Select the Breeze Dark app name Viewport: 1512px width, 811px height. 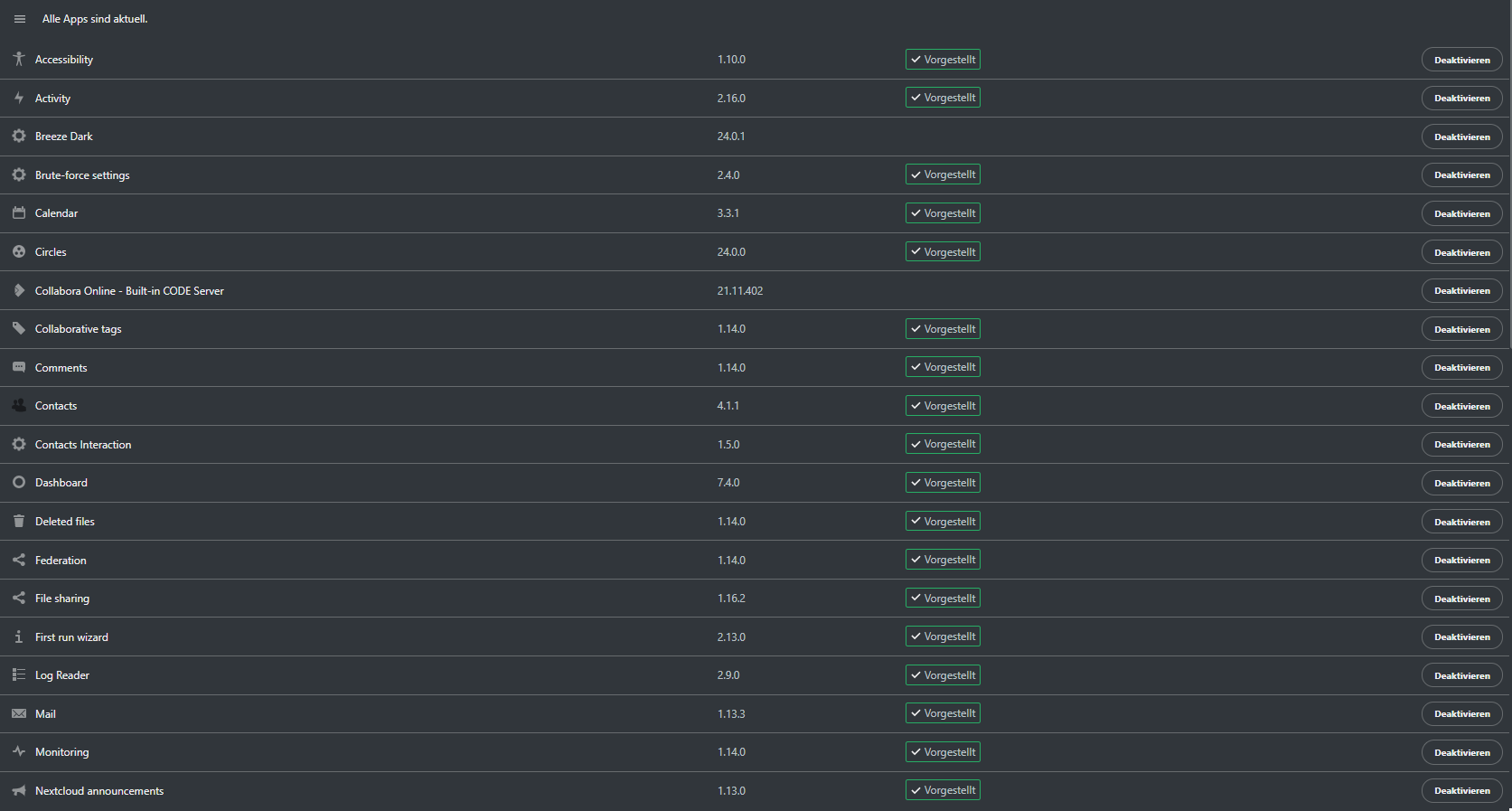64,137
